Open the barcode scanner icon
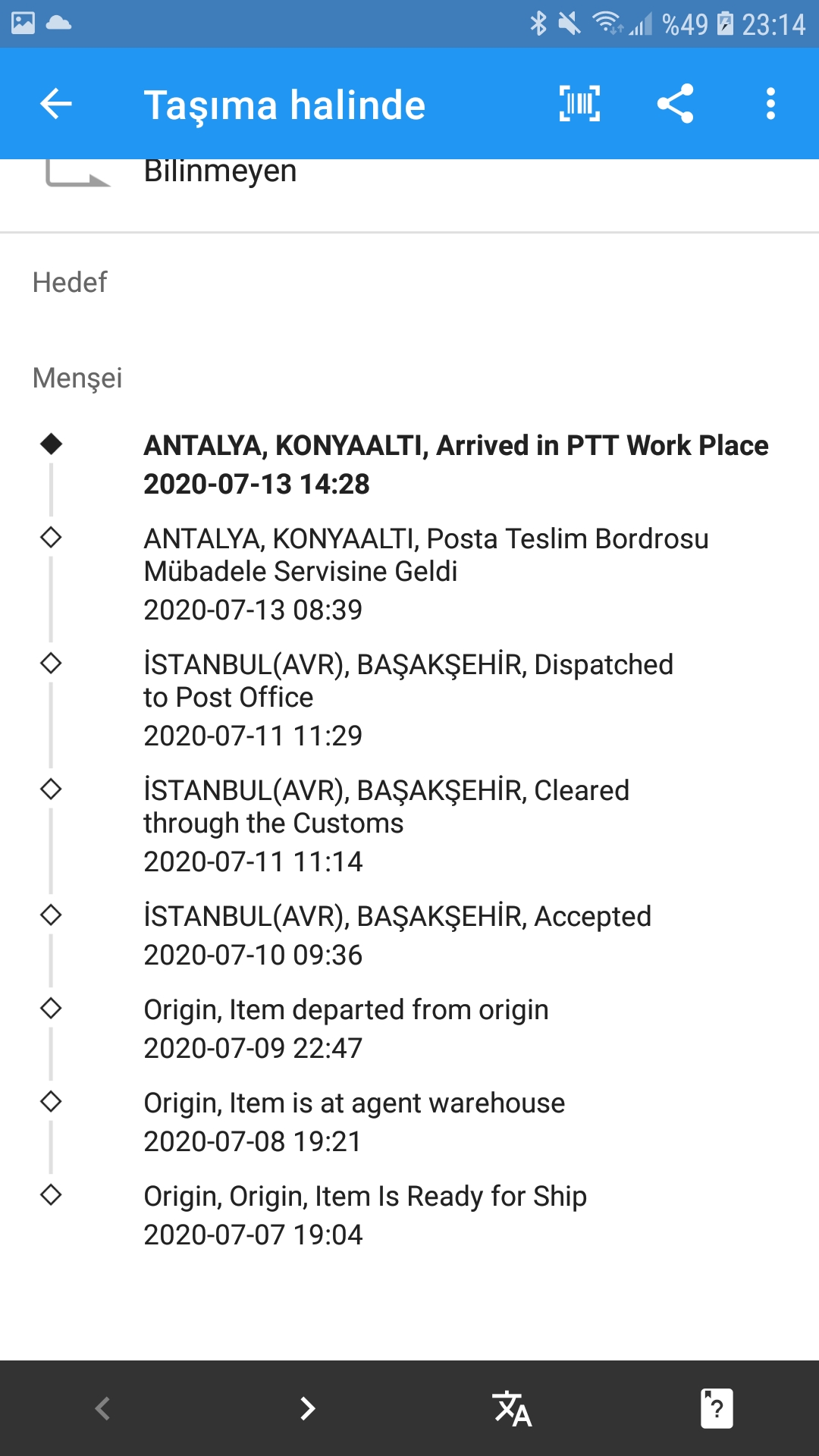The height and width of the screenshot is (1456, 819). click(579, 104)
